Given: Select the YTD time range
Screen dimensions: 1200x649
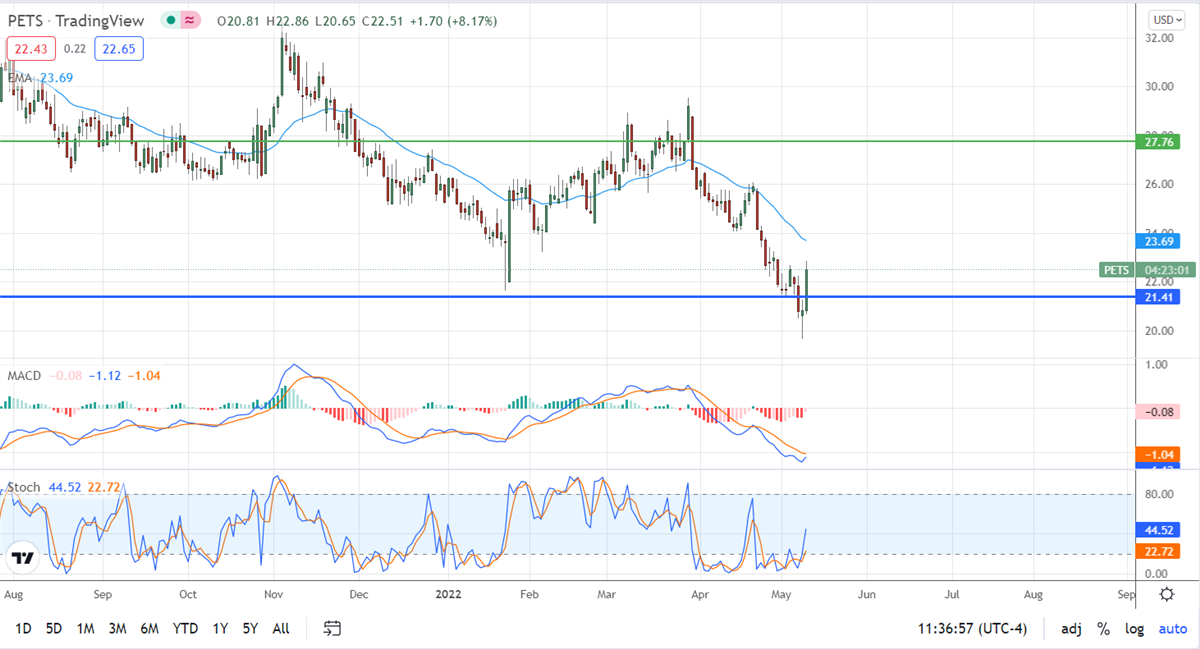Looking at the screenshot, I should coord(184,629).
